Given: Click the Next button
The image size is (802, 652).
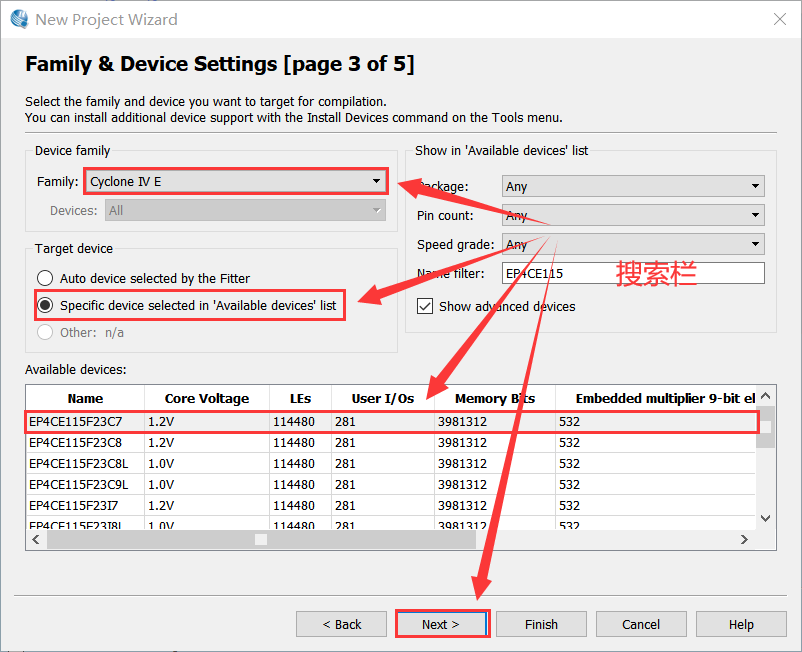Looking at the screenshot, I should 442,624.
